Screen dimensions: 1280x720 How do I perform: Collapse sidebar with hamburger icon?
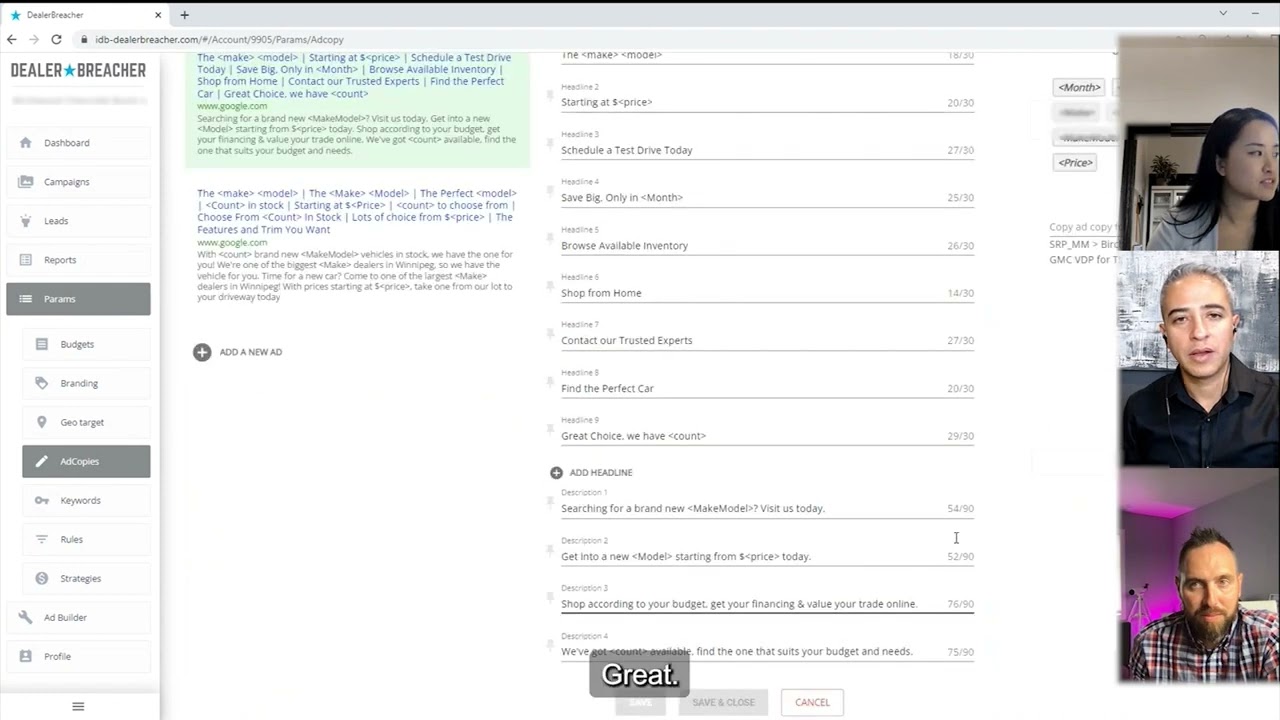(x=78, y=706)
